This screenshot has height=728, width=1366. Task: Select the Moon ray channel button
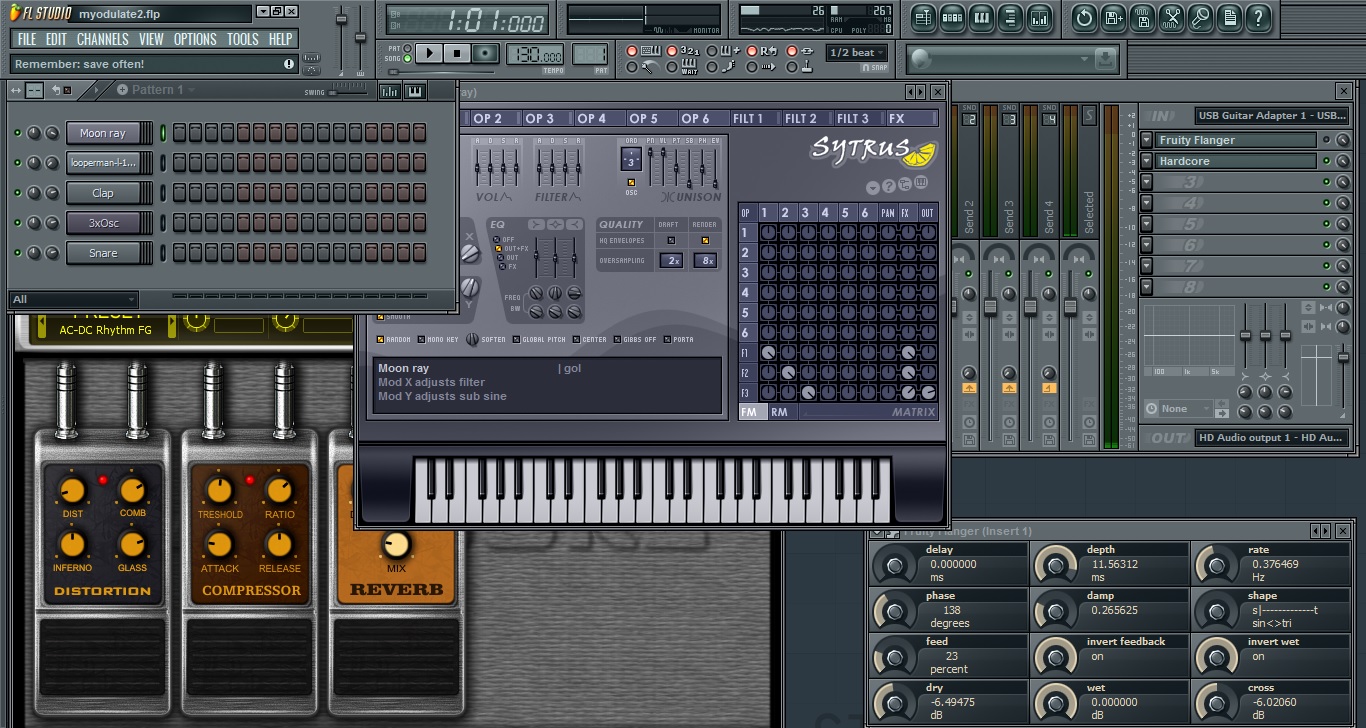tap(103, 133)
